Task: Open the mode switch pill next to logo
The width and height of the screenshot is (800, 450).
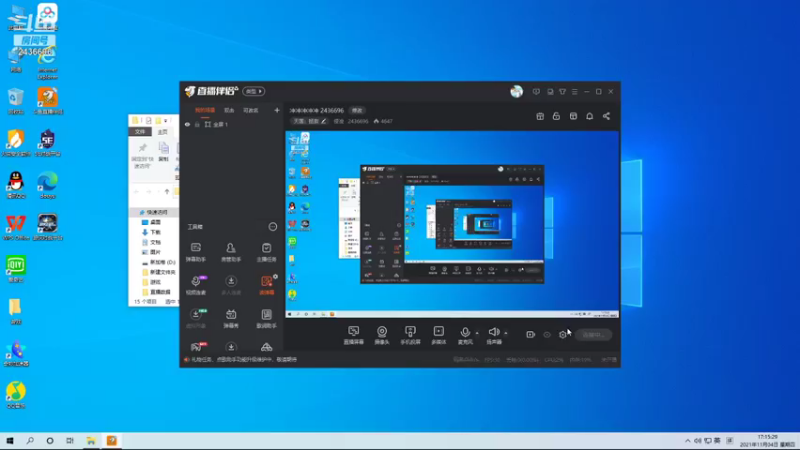Action: pos(254,91)
